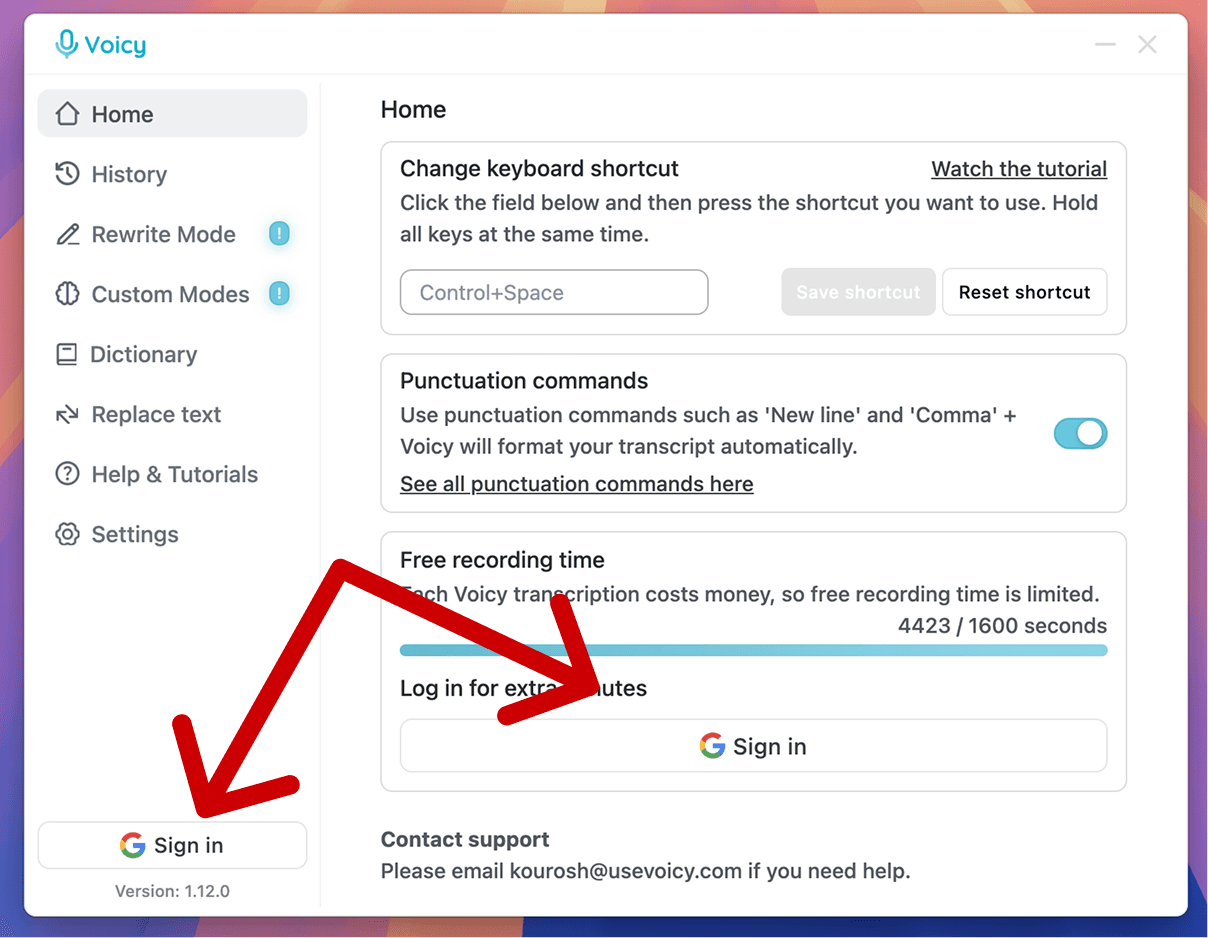This screenshot has height=938, width=1208.
Task: Click the Reset shortcut button
Action: coord(1024,292)
